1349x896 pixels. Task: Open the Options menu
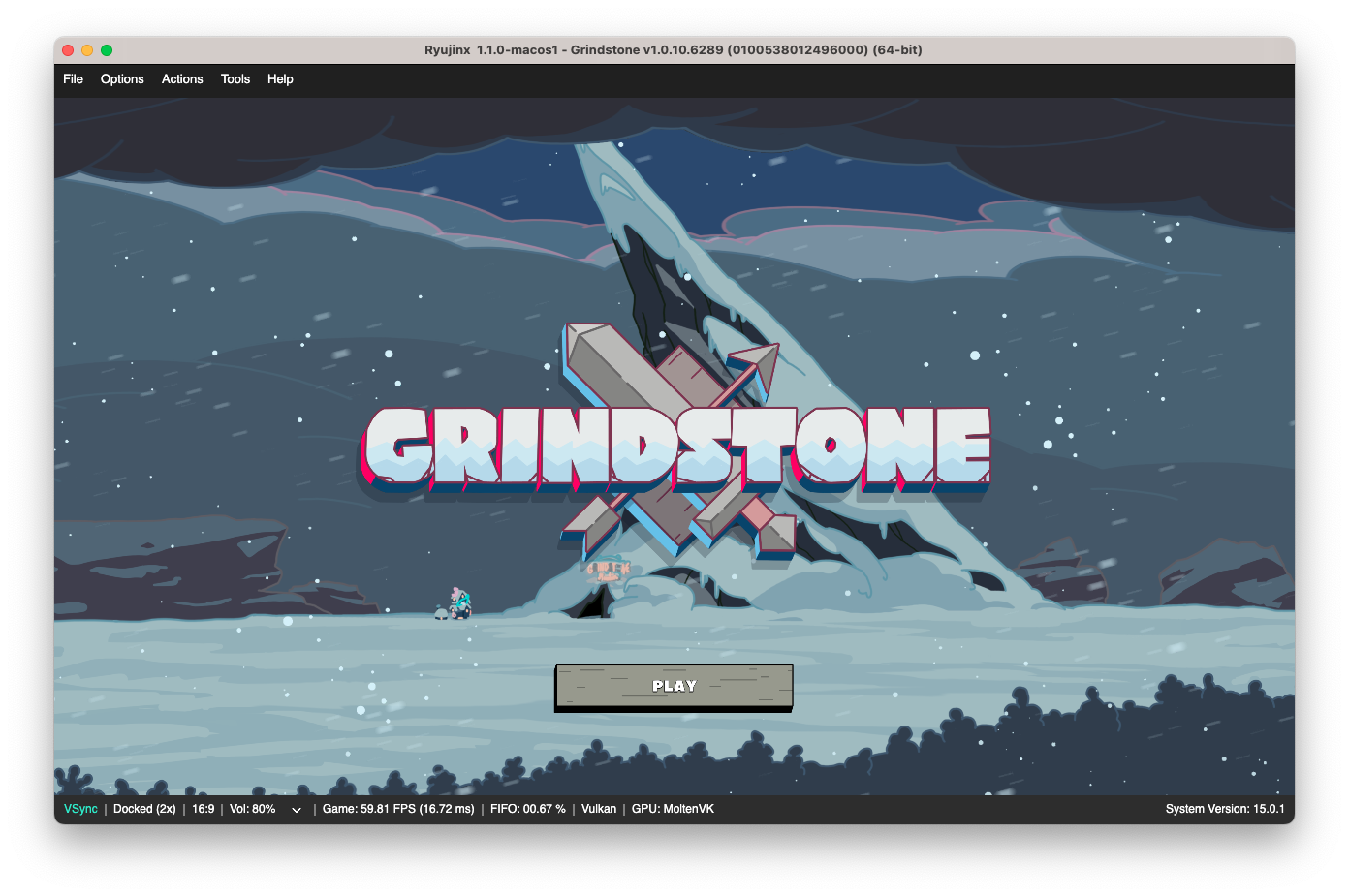point(121,79)
